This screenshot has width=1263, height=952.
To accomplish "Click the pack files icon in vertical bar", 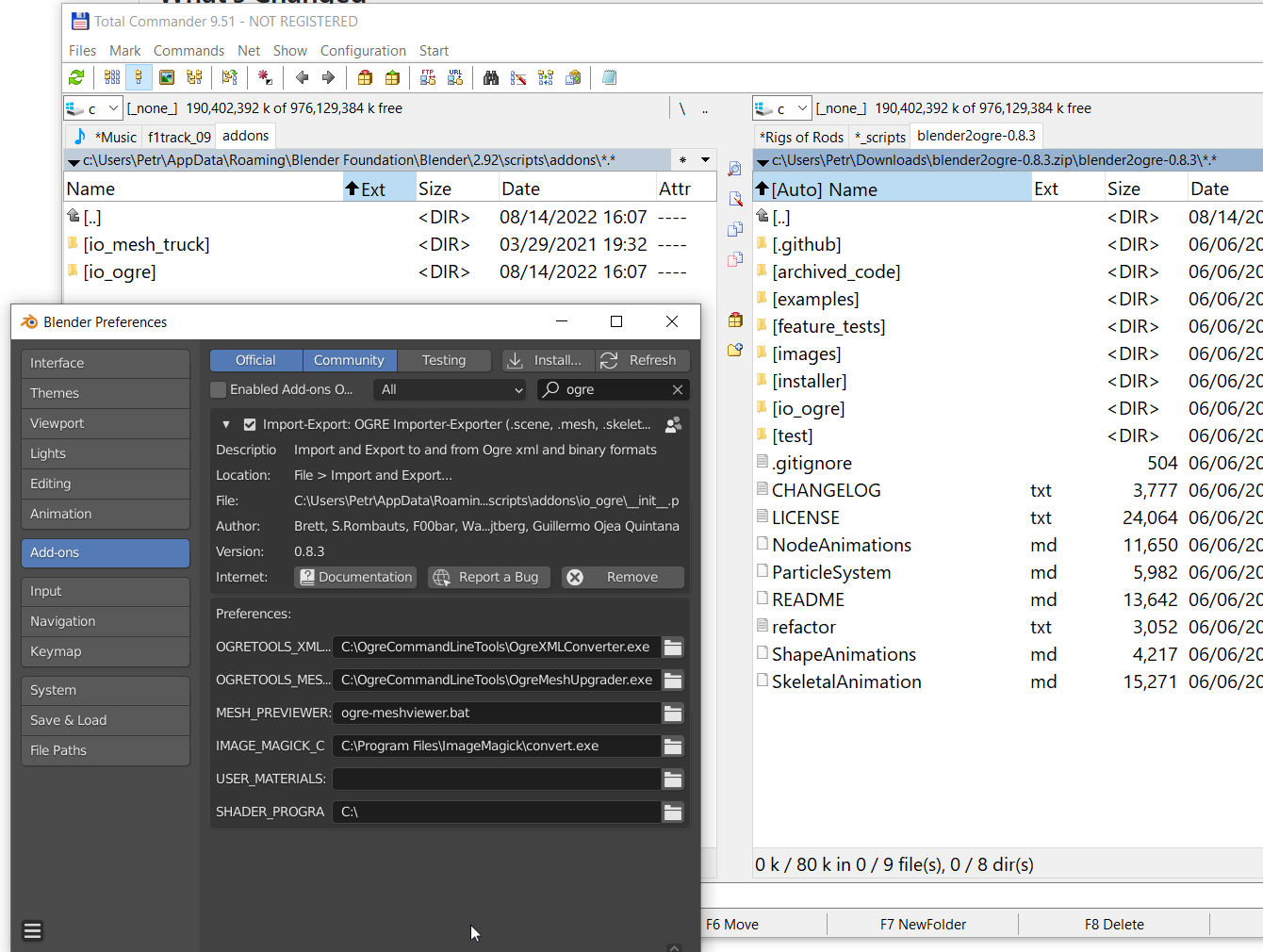I will tap(735, 320).
